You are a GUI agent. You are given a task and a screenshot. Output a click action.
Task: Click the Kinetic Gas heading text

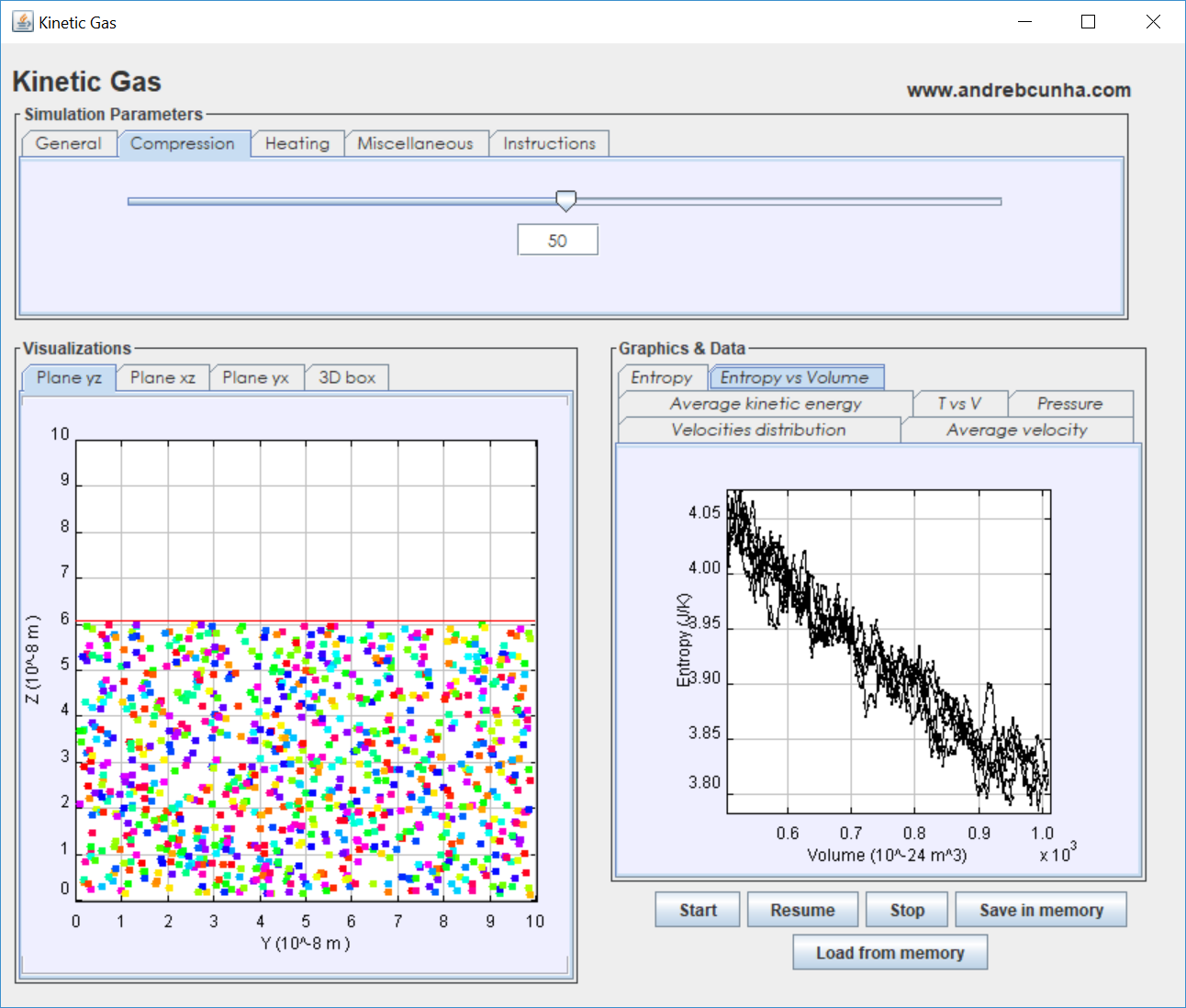[87, 82]
